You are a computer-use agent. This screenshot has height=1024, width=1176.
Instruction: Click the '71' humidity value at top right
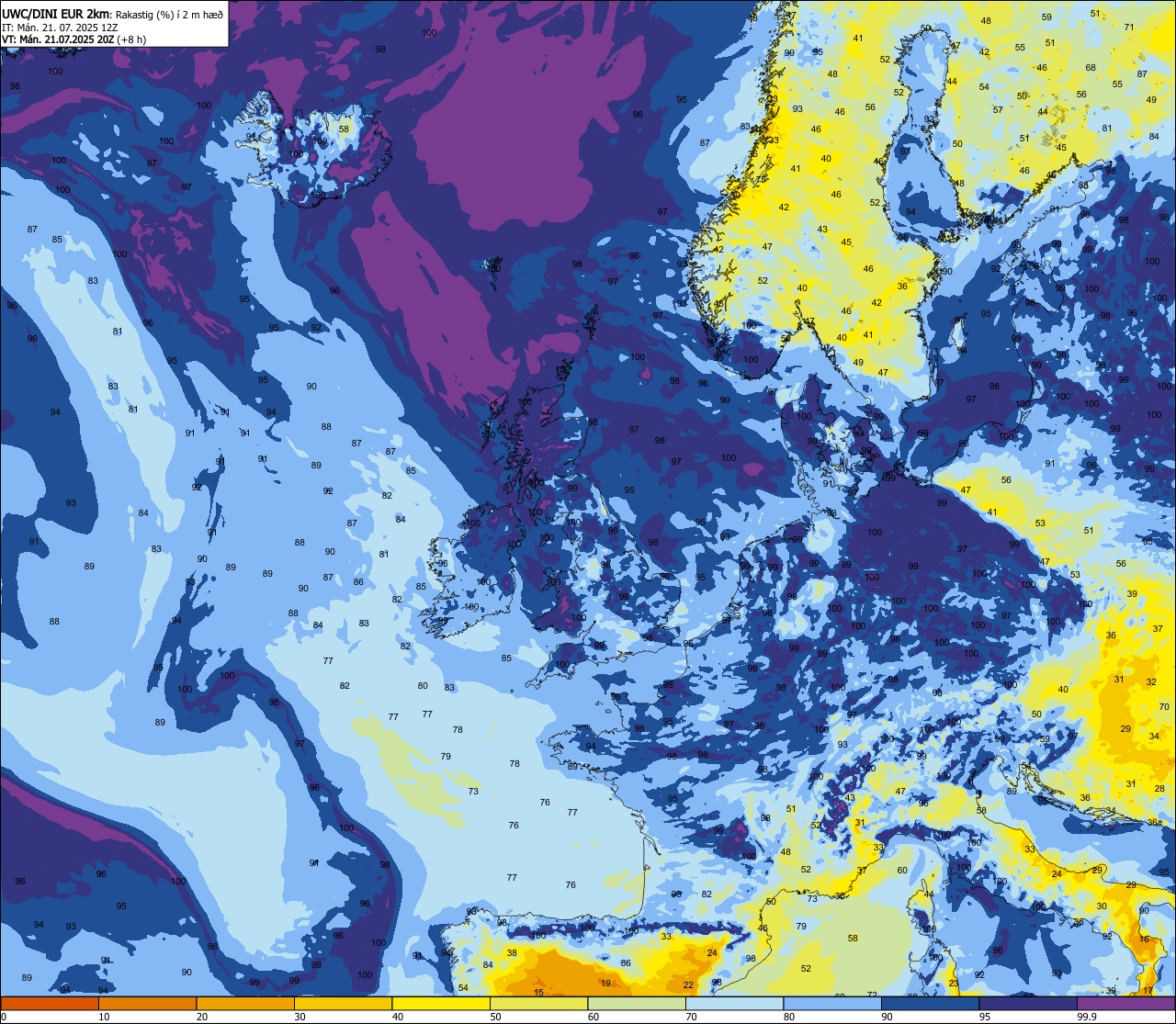tap(1129, 28)
